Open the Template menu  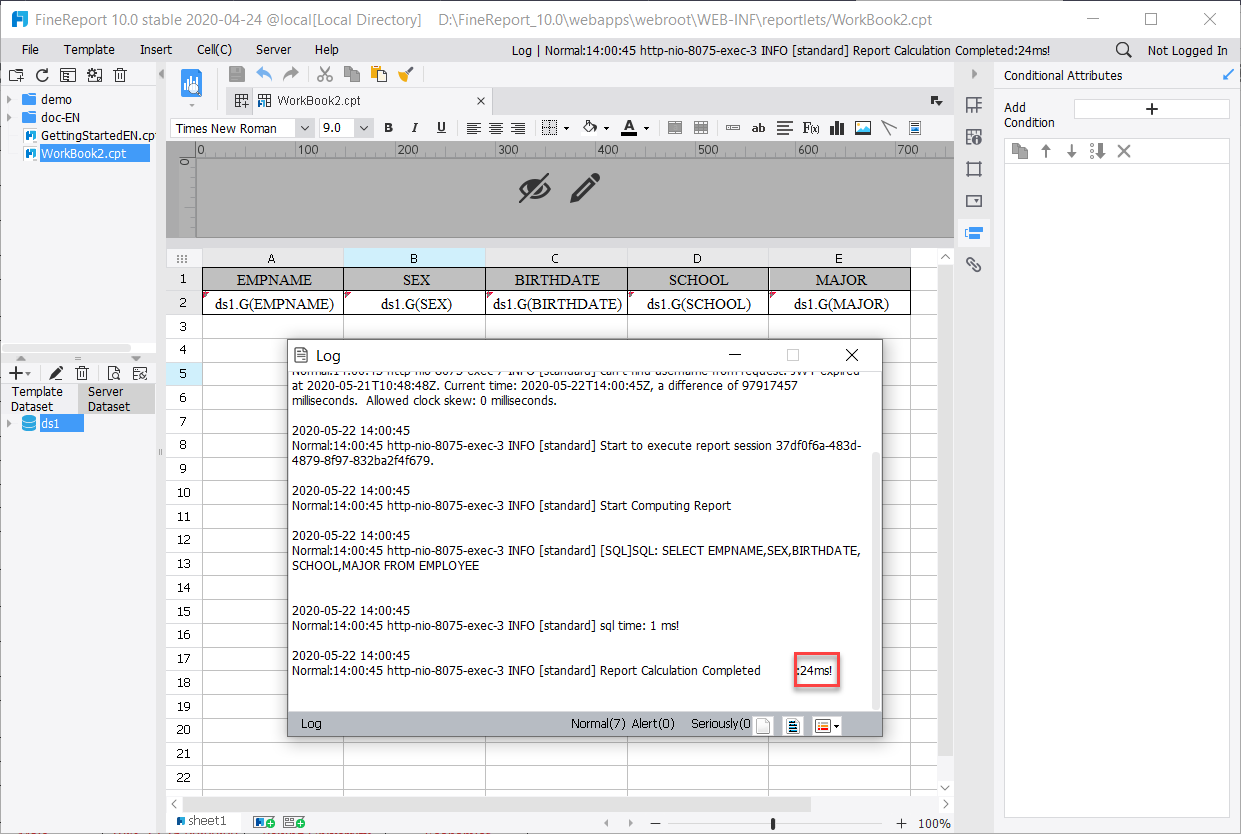89,50
